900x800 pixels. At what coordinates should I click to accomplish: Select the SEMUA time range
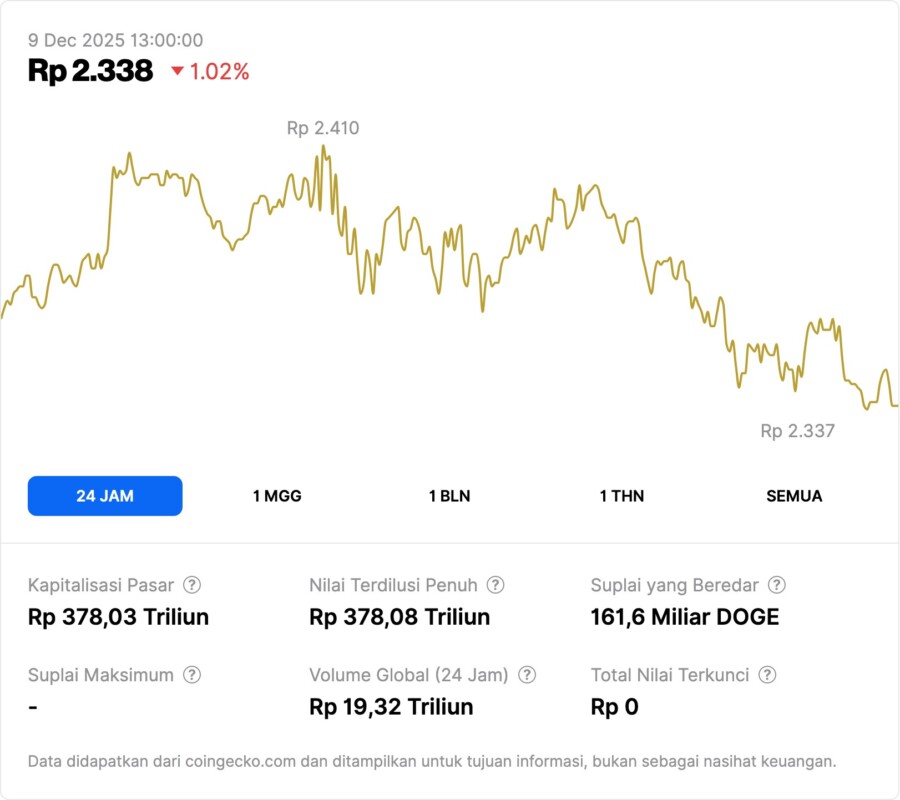point(794,496)
